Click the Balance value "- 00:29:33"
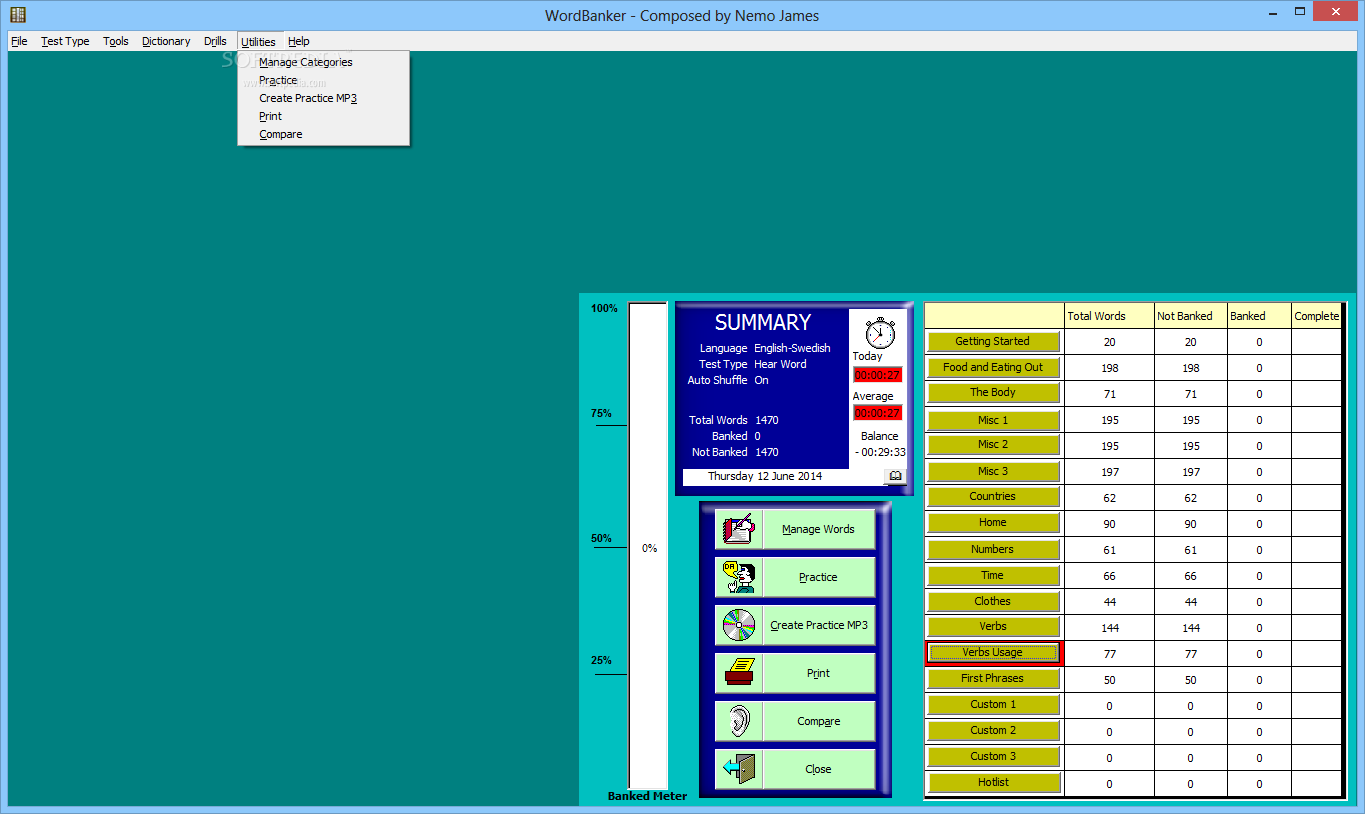 pyautogui.click(x=880, y=452)
